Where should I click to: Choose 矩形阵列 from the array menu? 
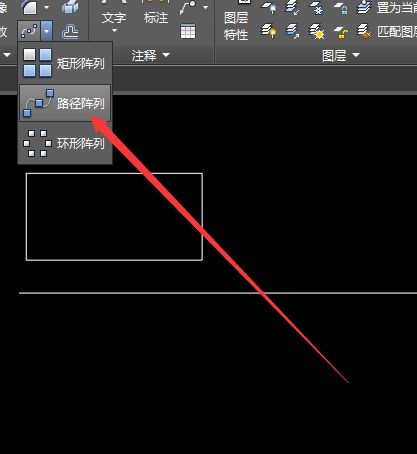pos(65,63)
